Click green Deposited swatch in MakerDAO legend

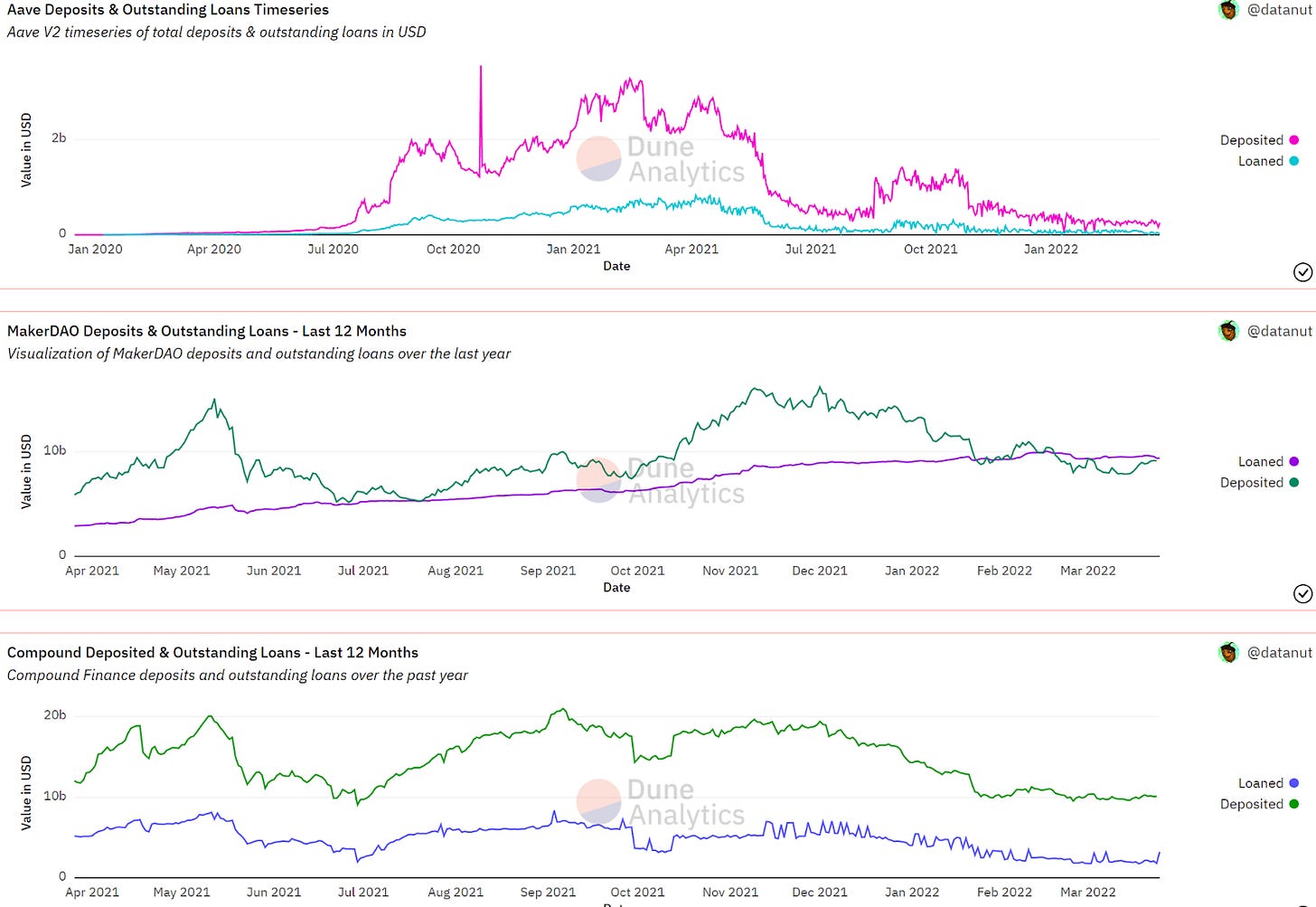(x=1293, y=482)
